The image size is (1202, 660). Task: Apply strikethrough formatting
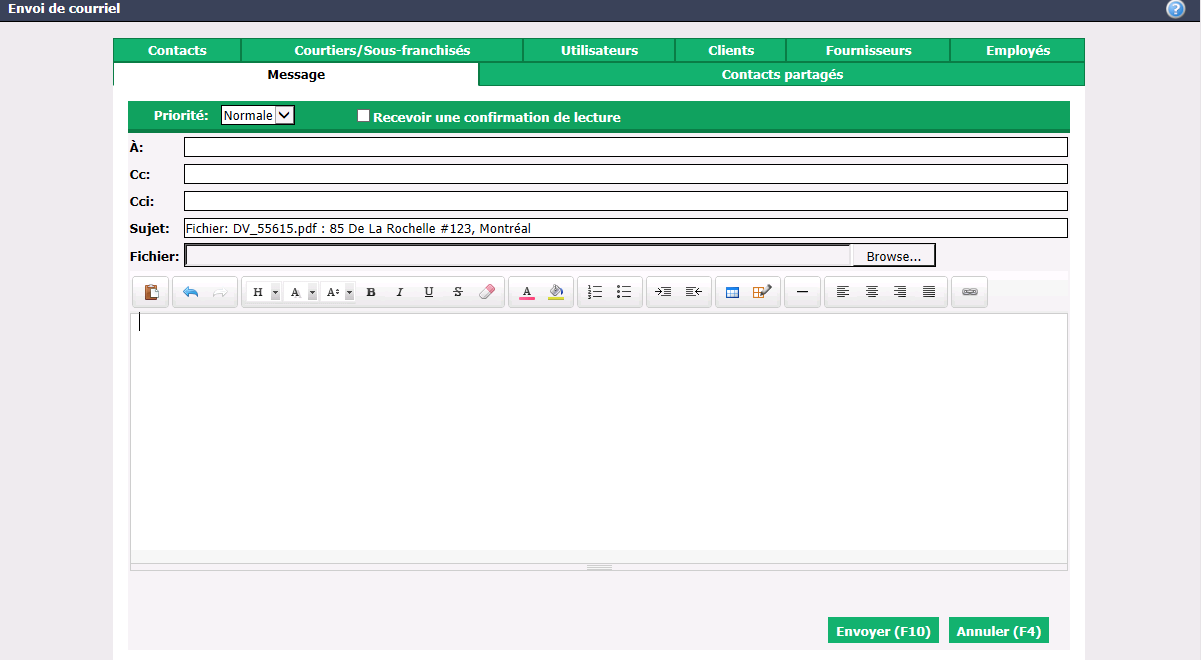458,292
